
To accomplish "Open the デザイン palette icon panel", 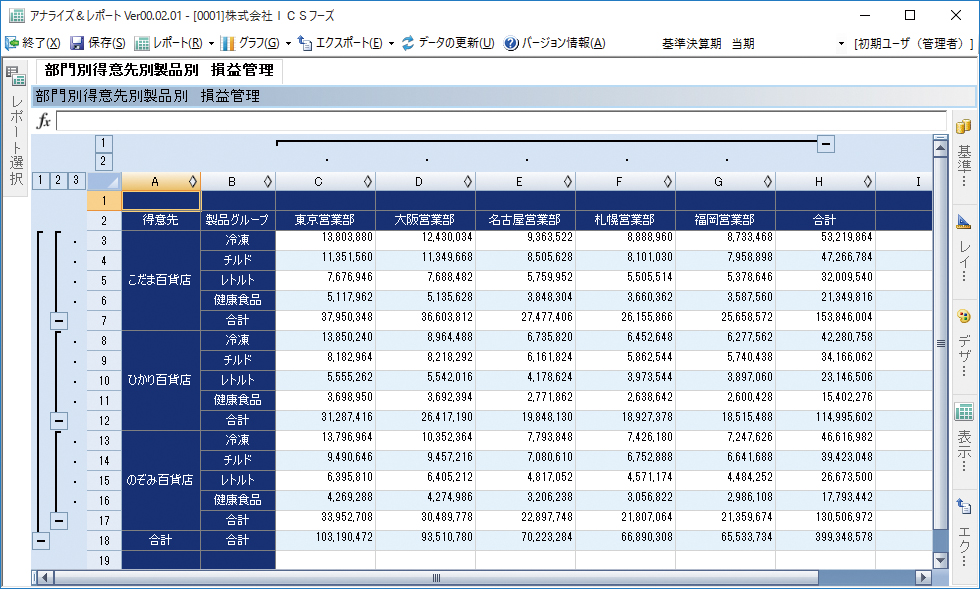I will coord(964,317).
